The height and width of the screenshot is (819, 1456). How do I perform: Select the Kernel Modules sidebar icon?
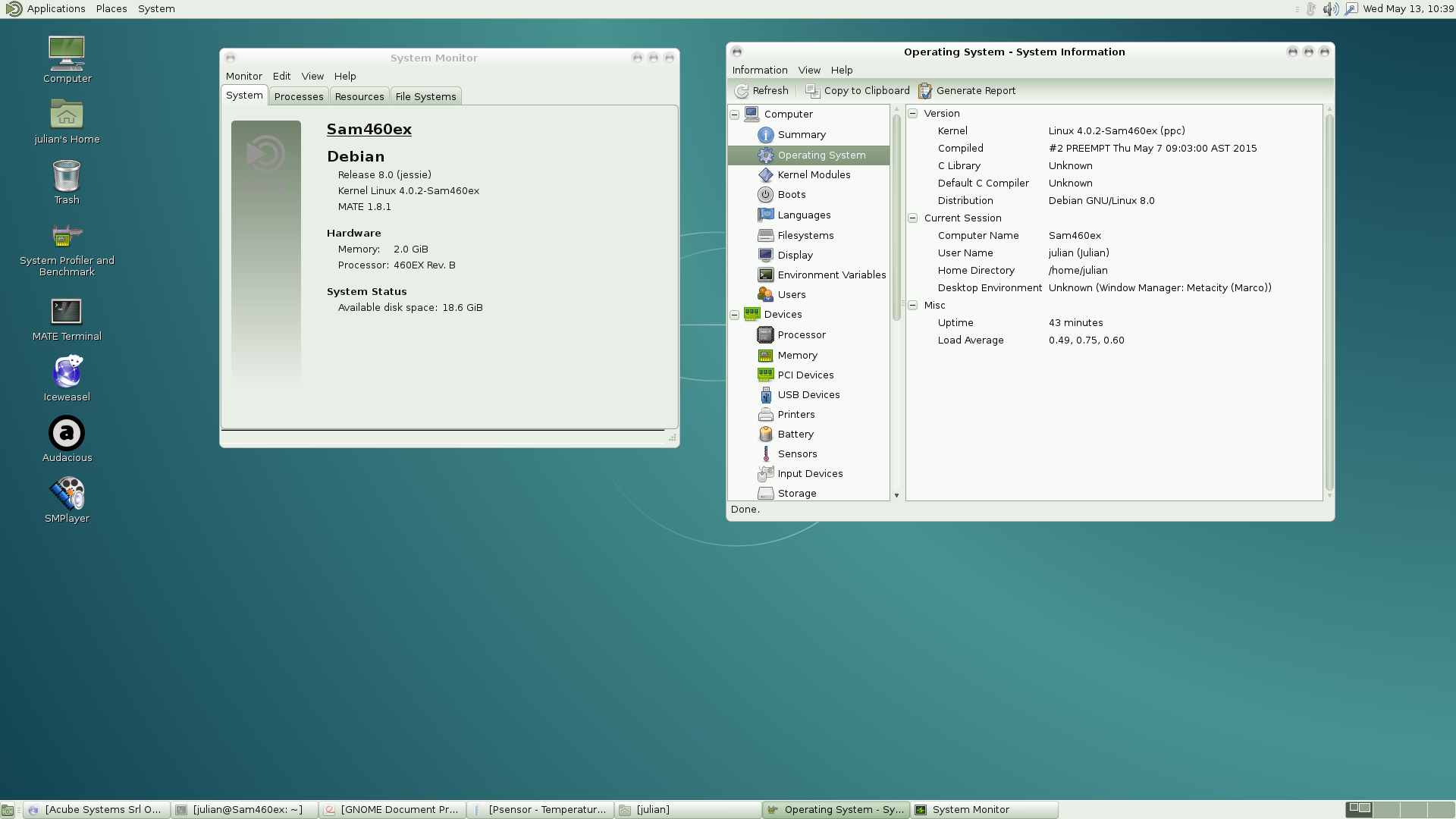[766, 175]
